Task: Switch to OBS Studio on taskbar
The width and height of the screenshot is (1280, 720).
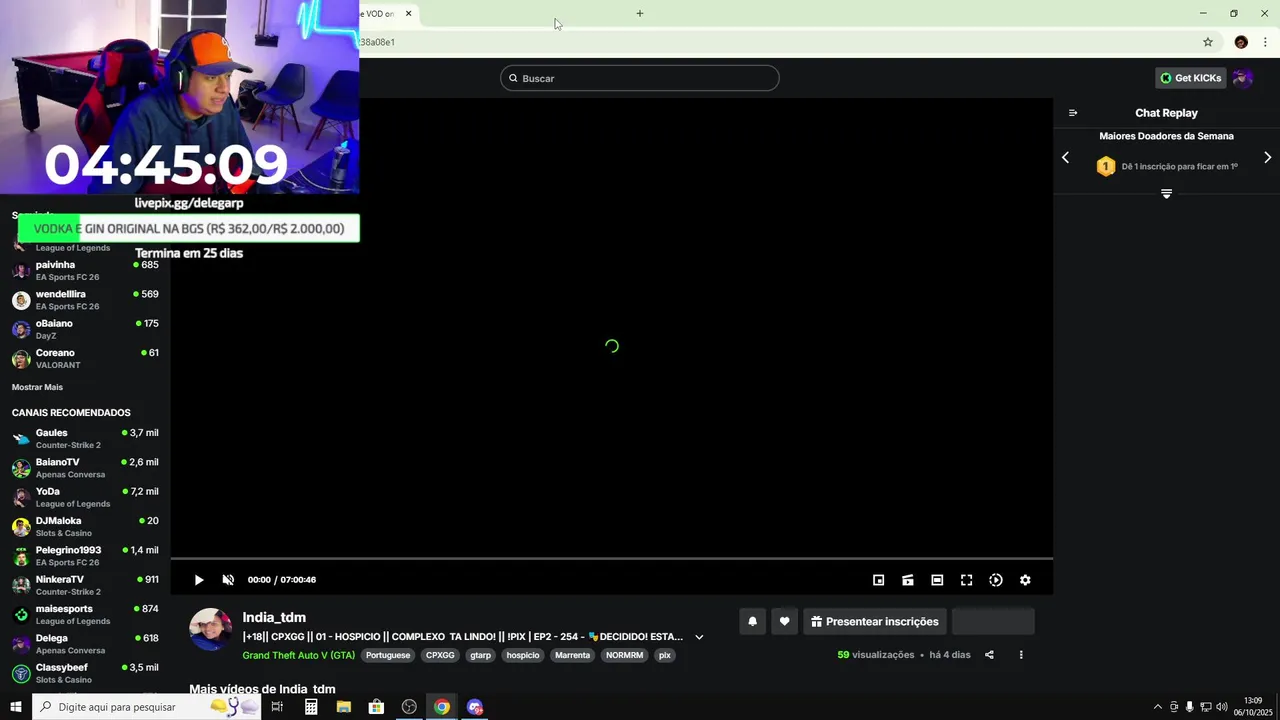Action: pyautogui.click(x=409, y=707)
